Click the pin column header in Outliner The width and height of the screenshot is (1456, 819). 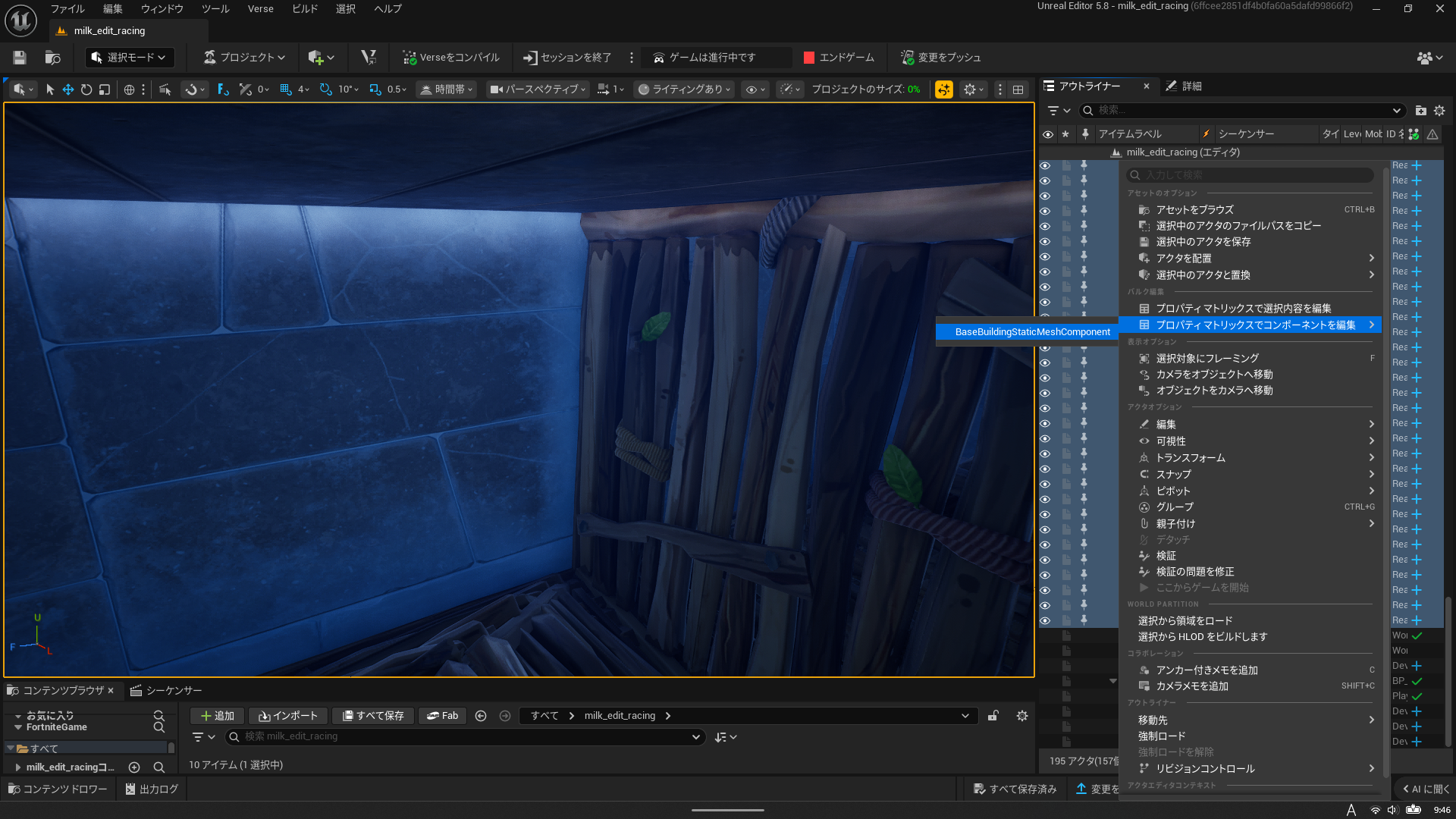tap(1085, 134)
